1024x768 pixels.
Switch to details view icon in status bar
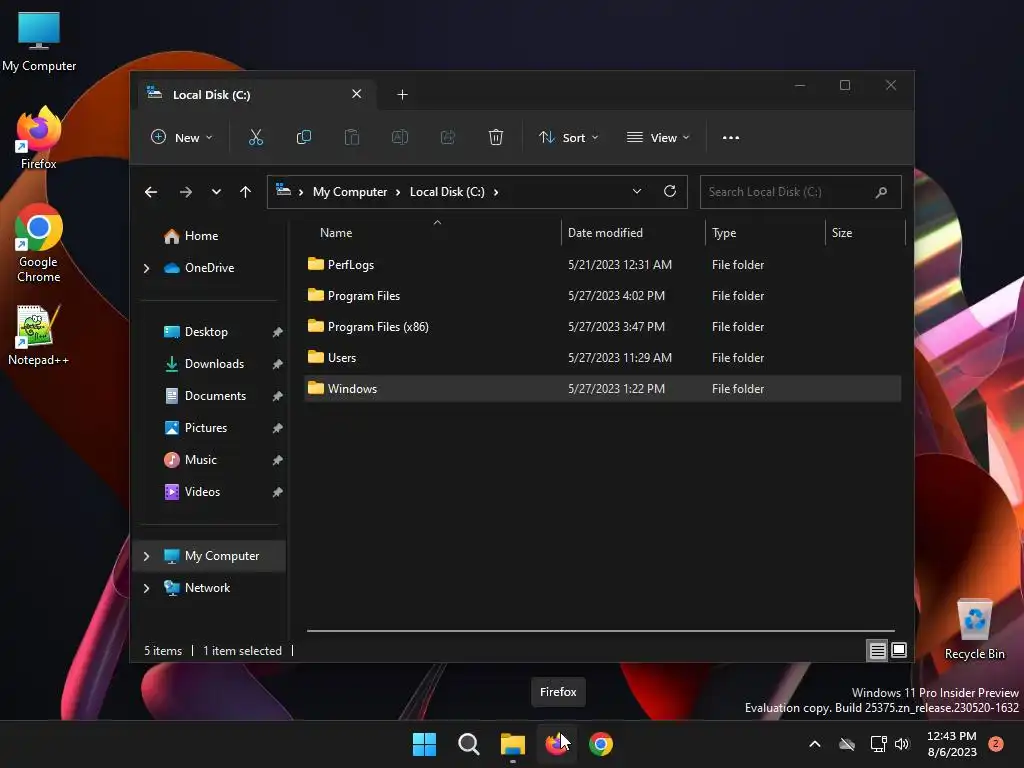point(877,650)
